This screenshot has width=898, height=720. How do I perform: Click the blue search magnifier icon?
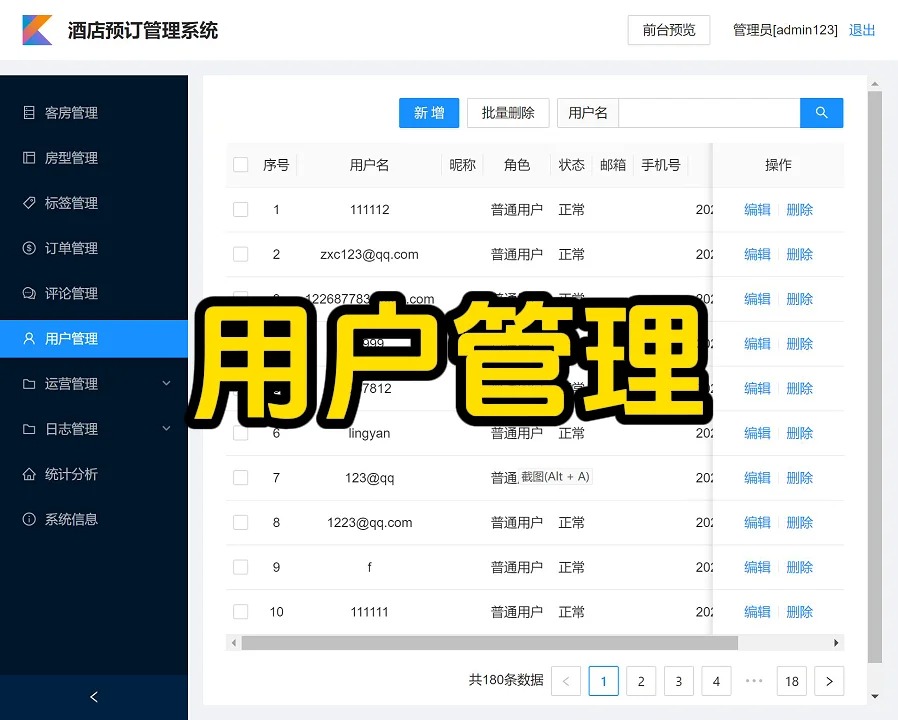pyautogui.click(x=821, y=113)
